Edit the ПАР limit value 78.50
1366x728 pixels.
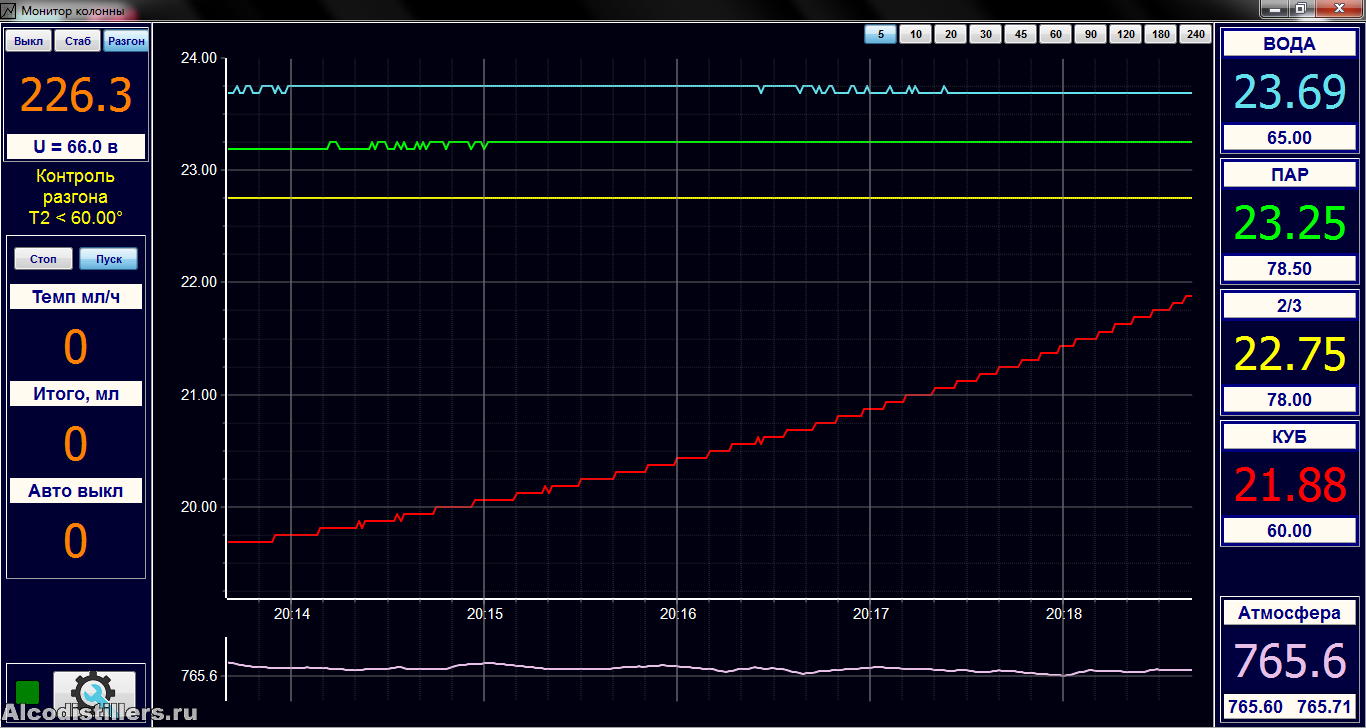pyautogui.click(x=1289, y=269)
